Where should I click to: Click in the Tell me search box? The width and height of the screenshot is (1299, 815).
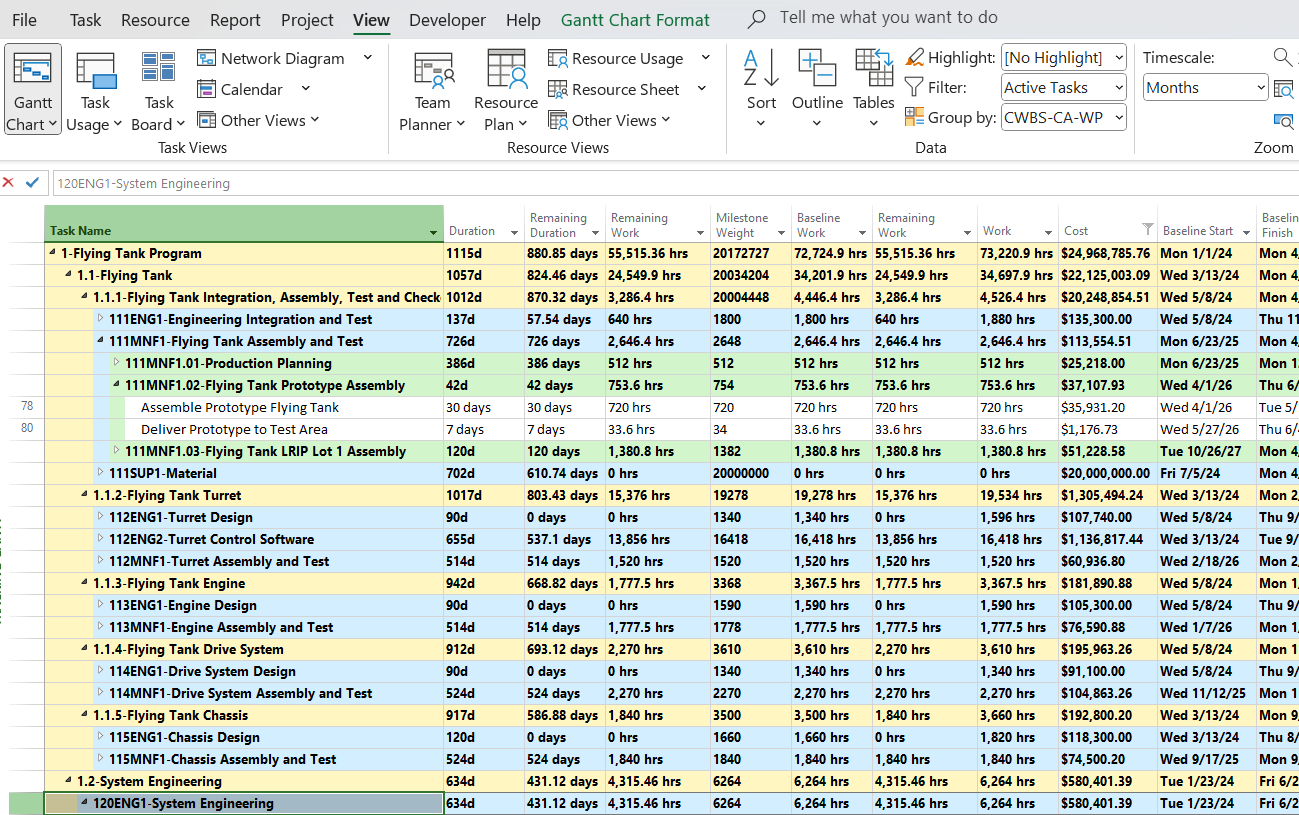[888, 18]
